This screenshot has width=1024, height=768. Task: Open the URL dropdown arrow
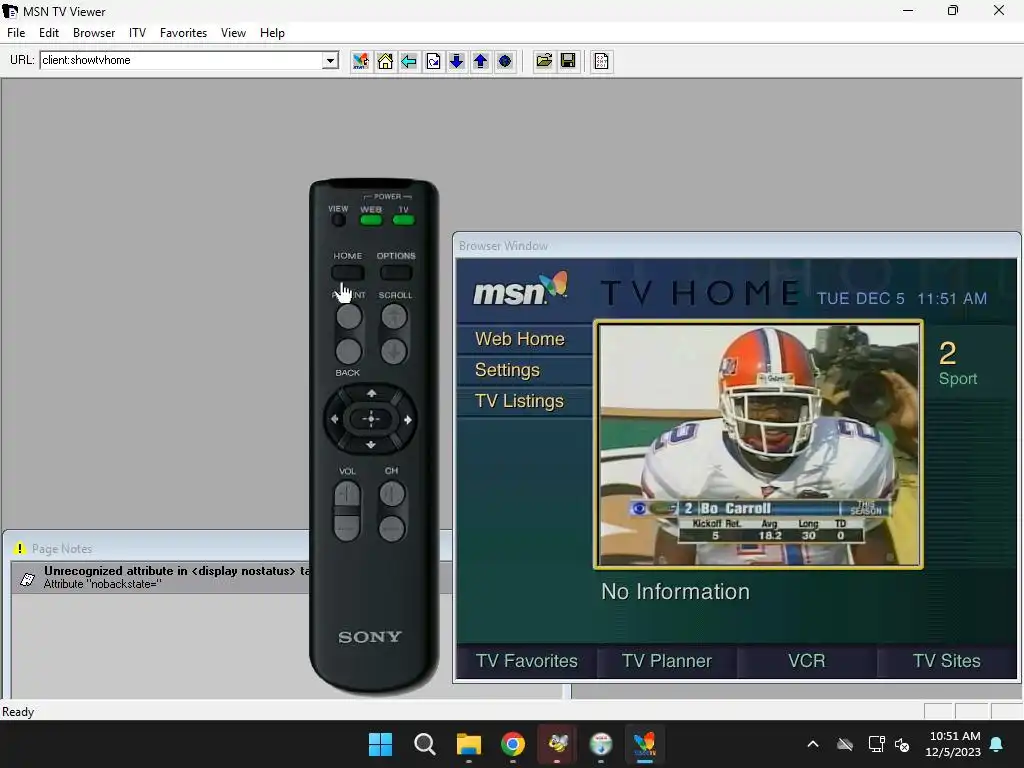(x=330, y=61)
